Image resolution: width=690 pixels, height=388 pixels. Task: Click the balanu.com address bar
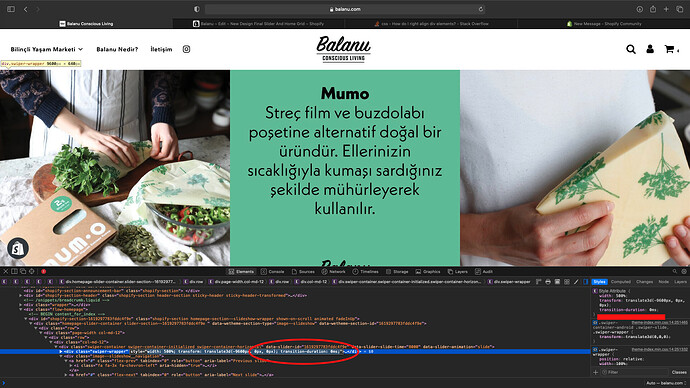pyautogui.click(x=345, y=9)
